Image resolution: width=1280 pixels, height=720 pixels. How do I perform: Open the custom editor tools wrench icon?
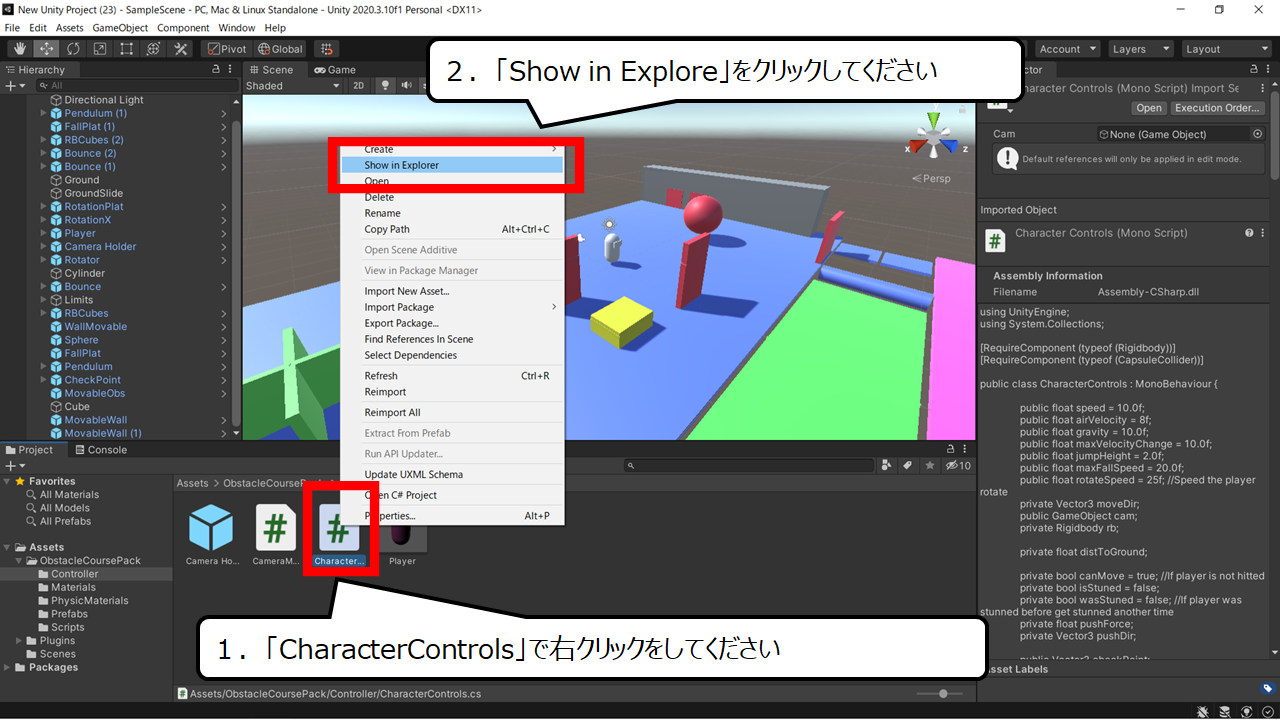tap(181, 48)
